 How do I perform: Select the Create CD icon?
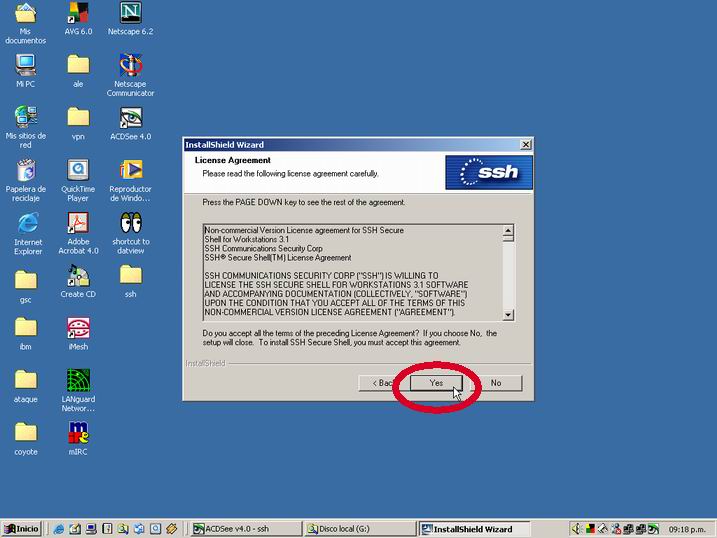(x=78, y=281)
